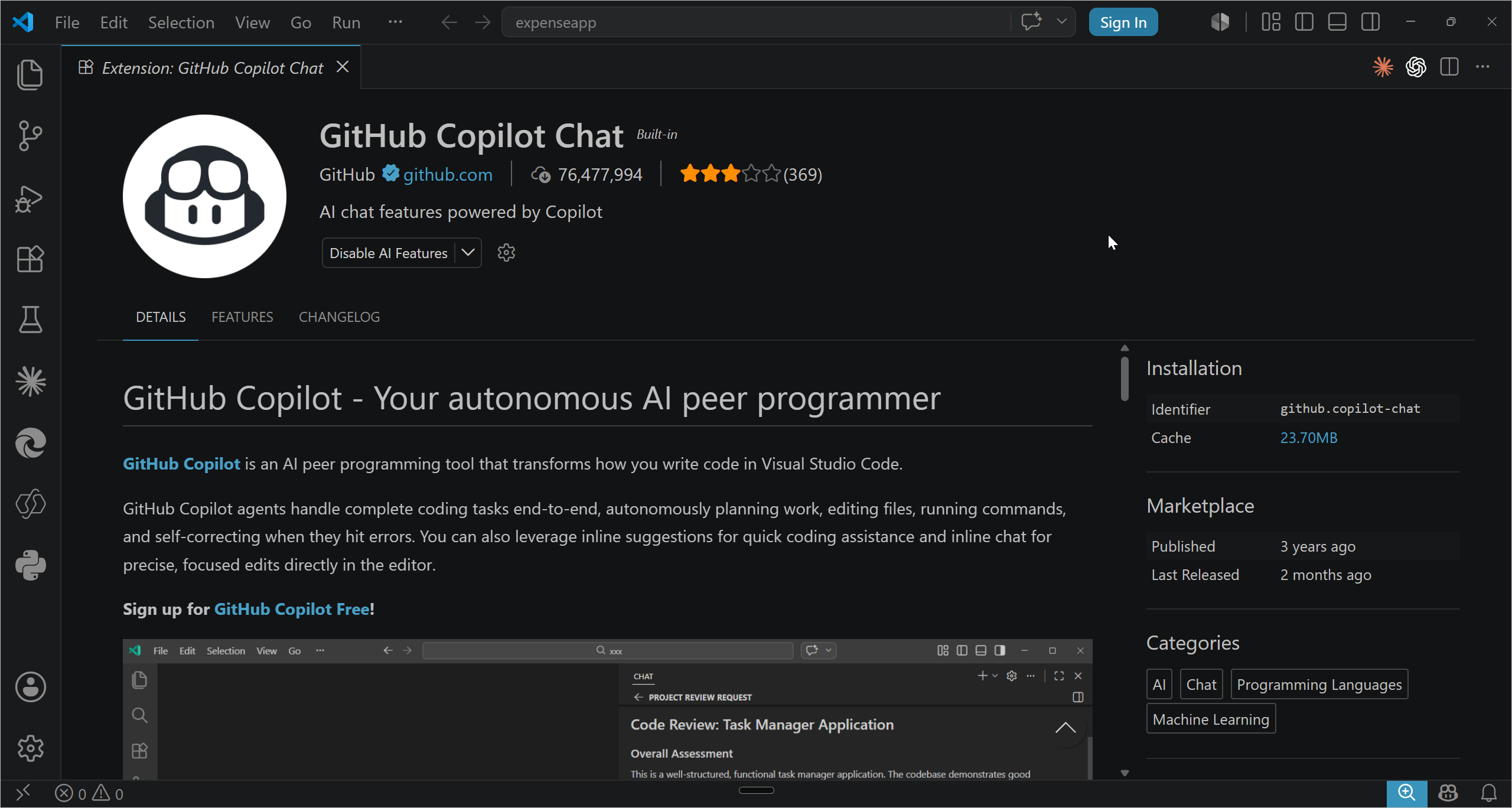The width and height of the screenshot is (1512, 808).
Task: Click the 23.70MB cache size link
Action: [x=1309, y=438]
